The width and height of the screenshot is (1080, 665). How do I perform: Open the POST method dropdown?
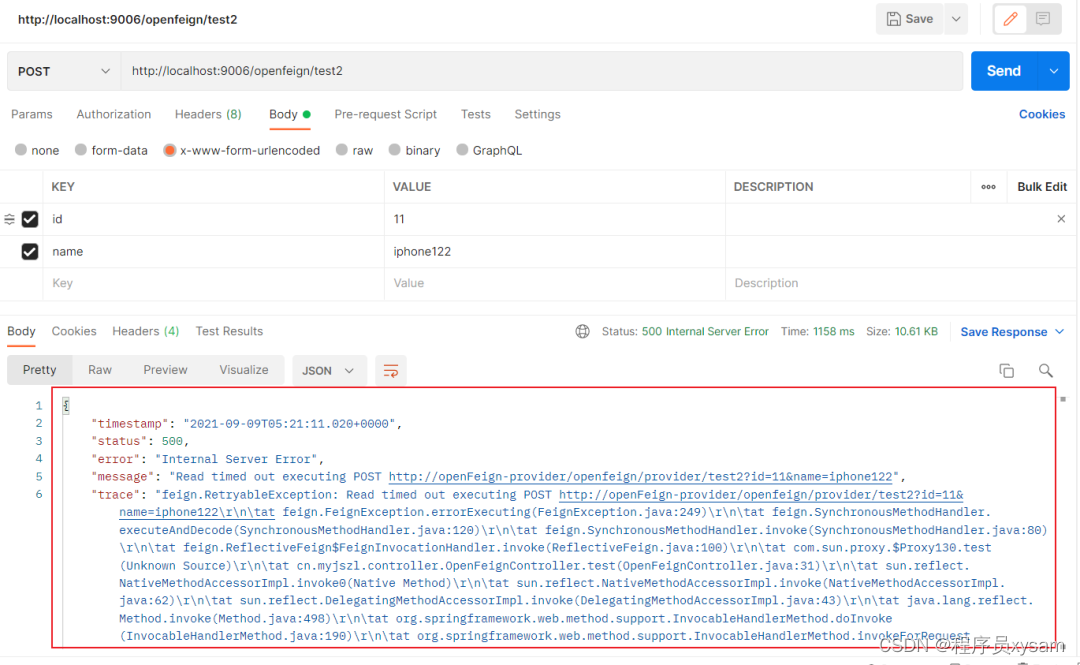click(x=64, y=71)
